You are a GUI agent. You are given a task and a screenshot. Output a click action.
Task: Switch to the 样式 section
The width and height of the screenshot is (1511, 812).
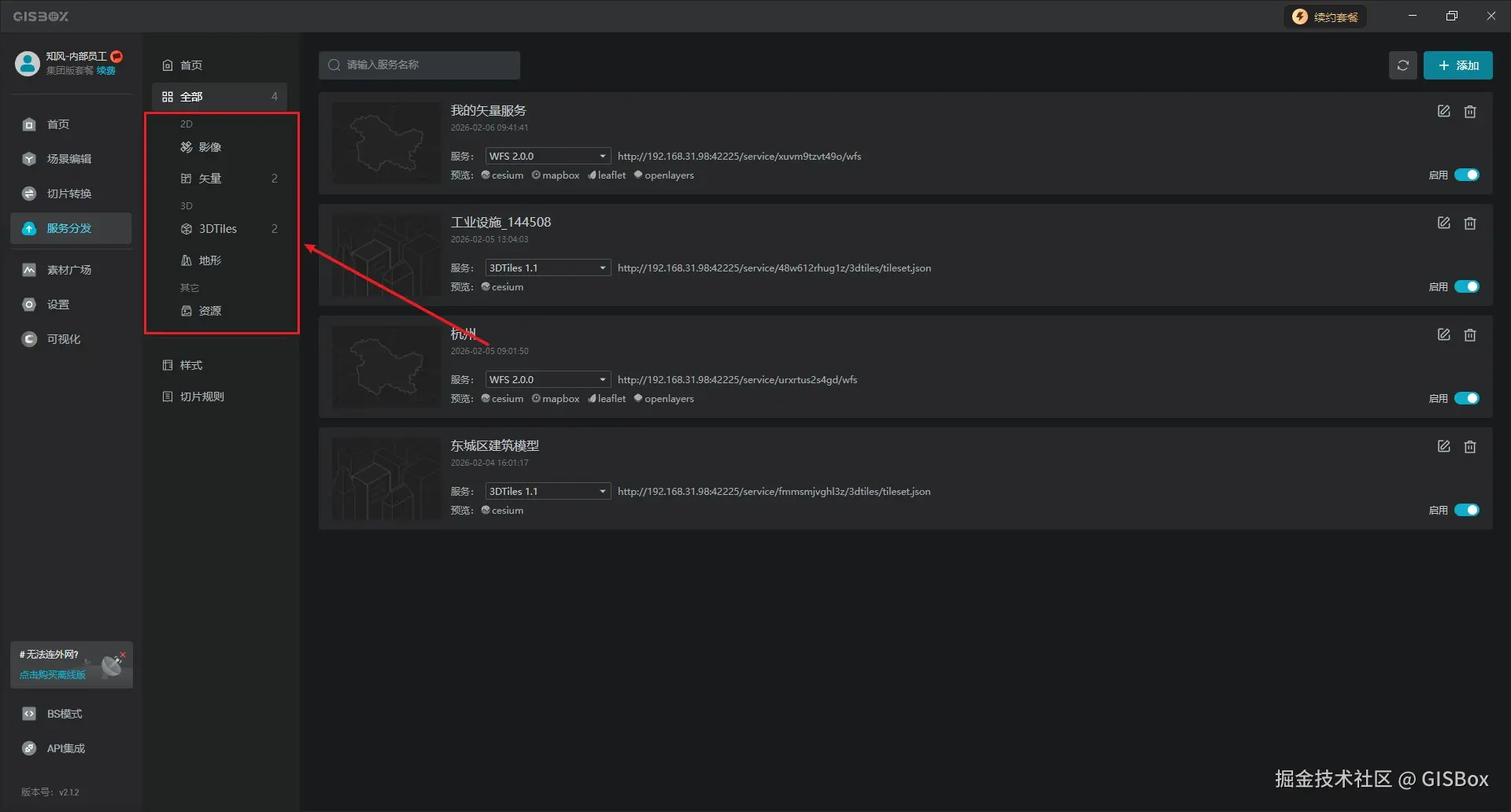click(x=191, y=364)
